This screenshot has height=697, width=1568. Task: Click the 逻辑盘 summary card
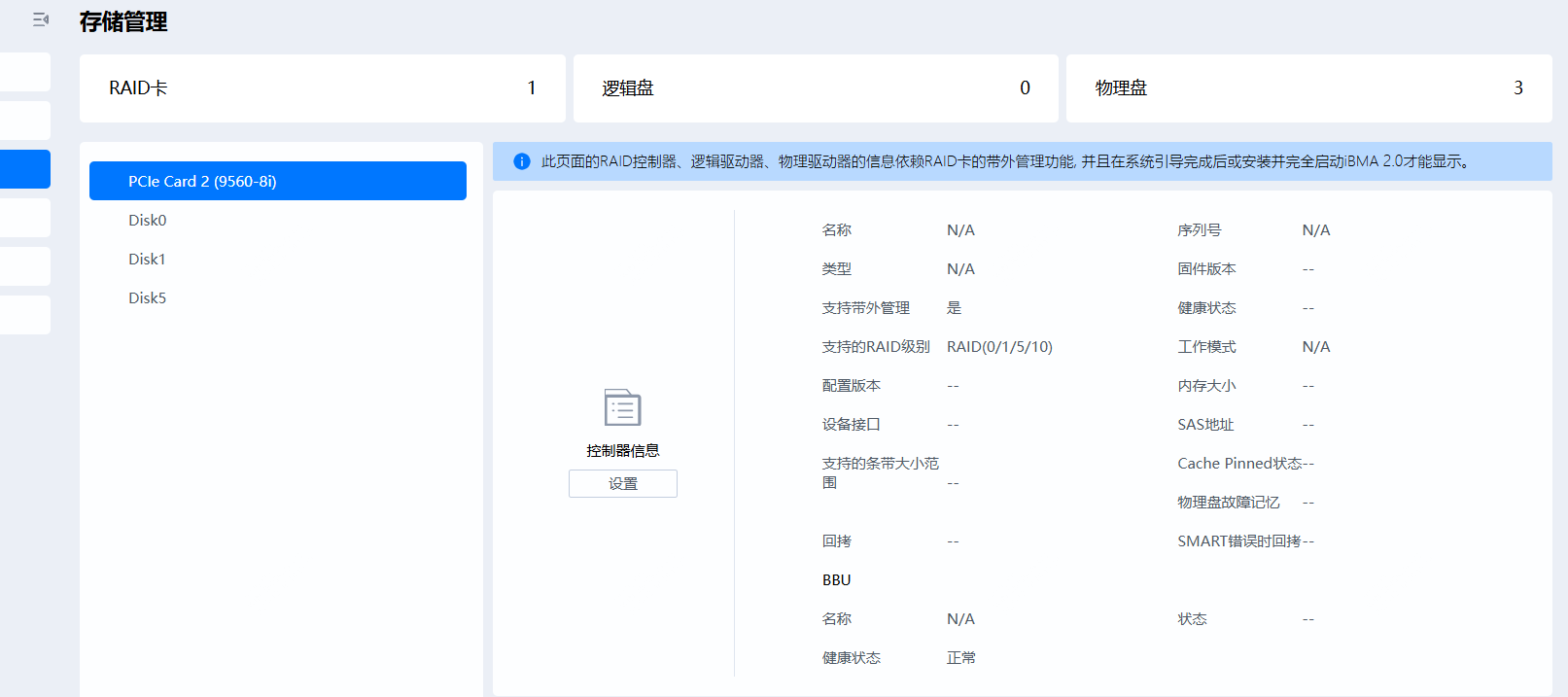815,88
